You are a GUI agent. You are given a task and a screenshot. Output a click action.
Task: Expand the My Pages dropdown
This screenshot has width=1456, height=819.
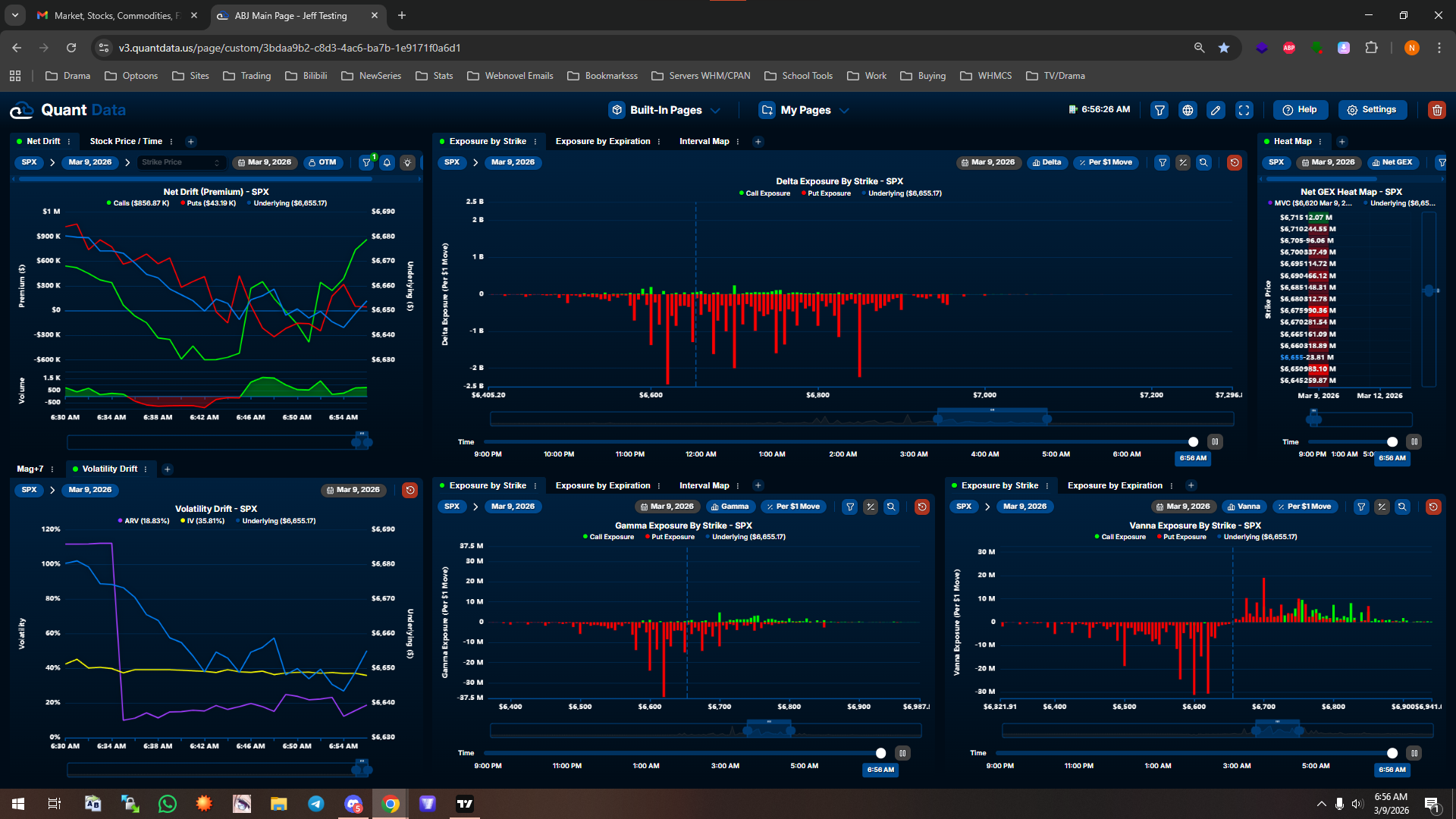[805, 110]
